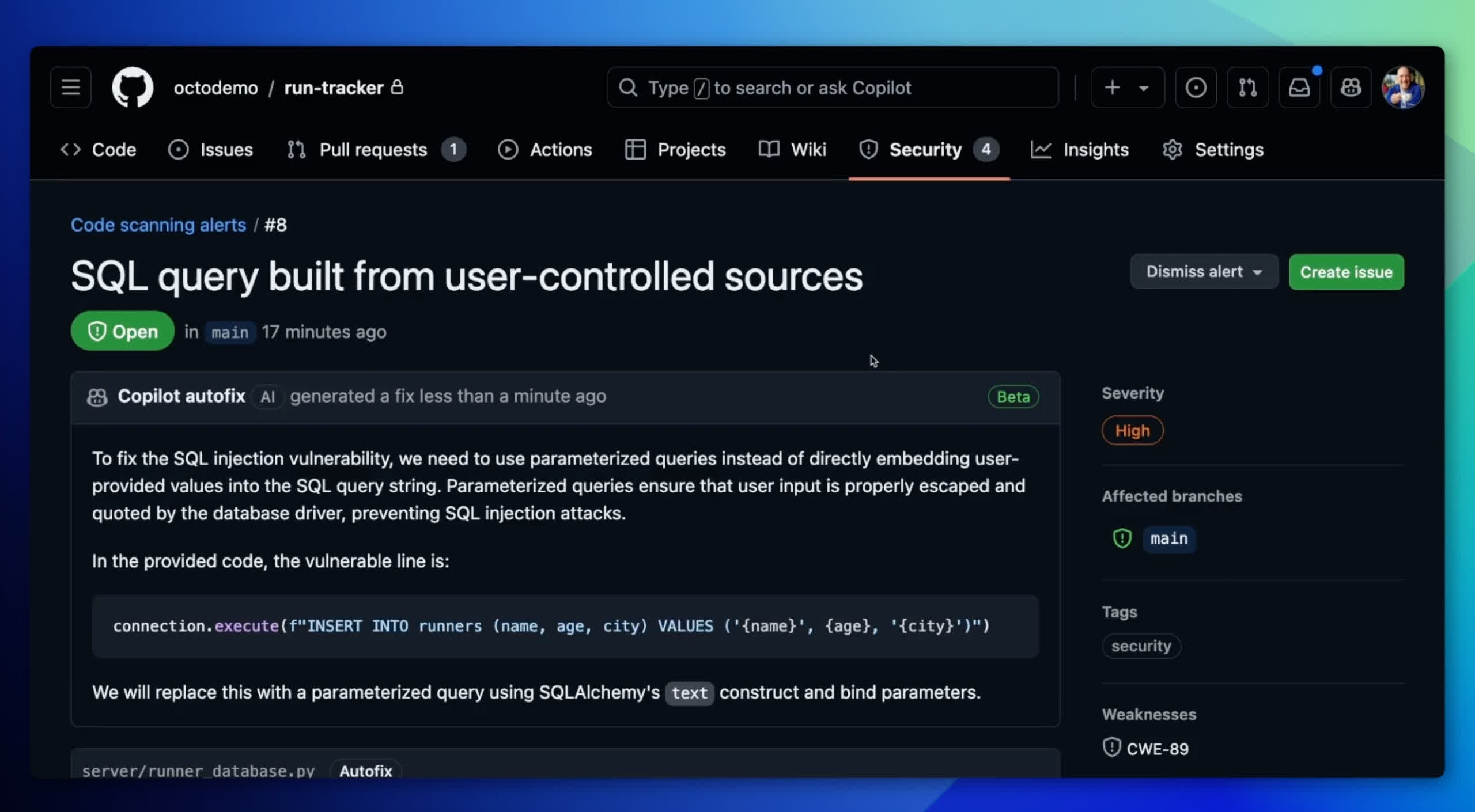Click the GitHub Octocat logo

133,88
